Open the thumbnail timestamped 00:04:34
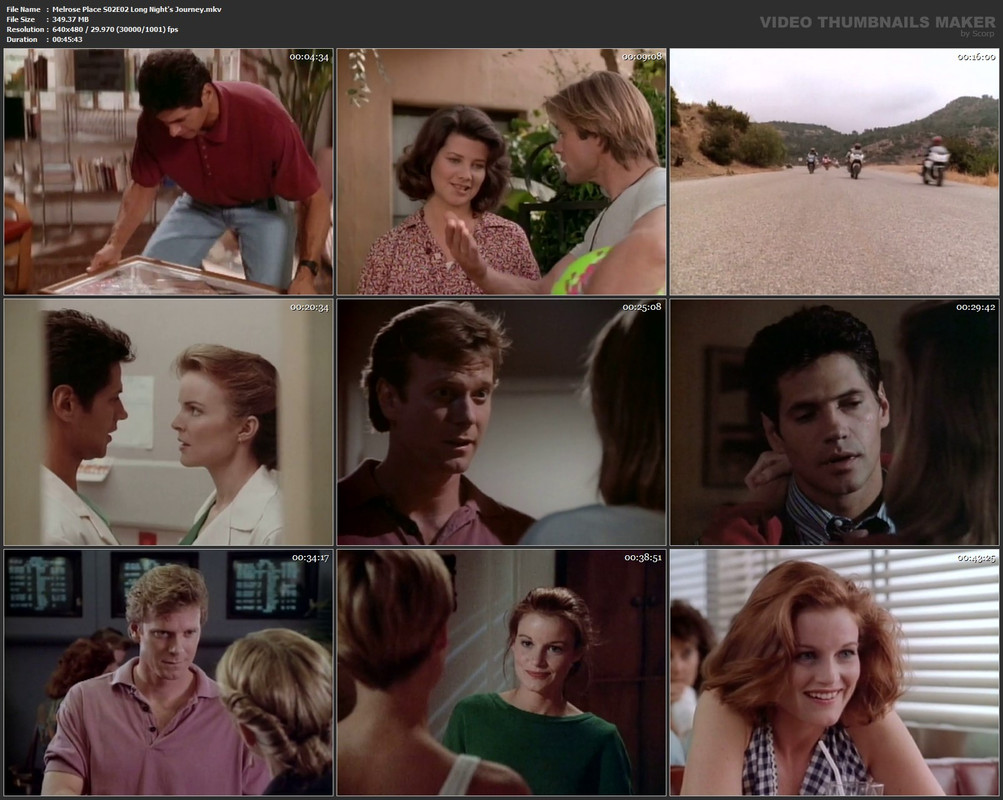 [168, 171]
